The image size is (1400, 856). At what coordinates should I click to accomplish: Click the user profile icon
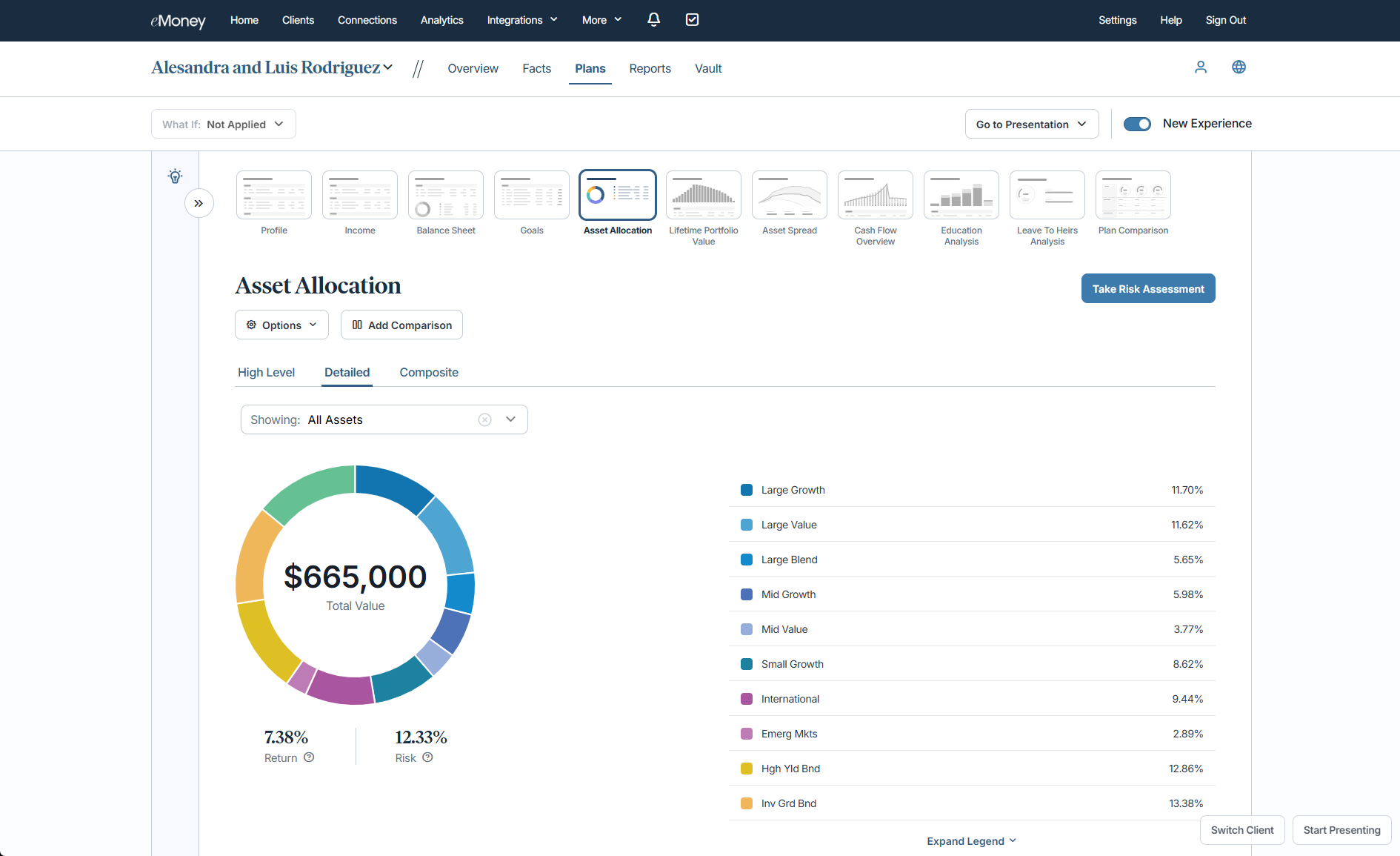(x=1201, y=67)
